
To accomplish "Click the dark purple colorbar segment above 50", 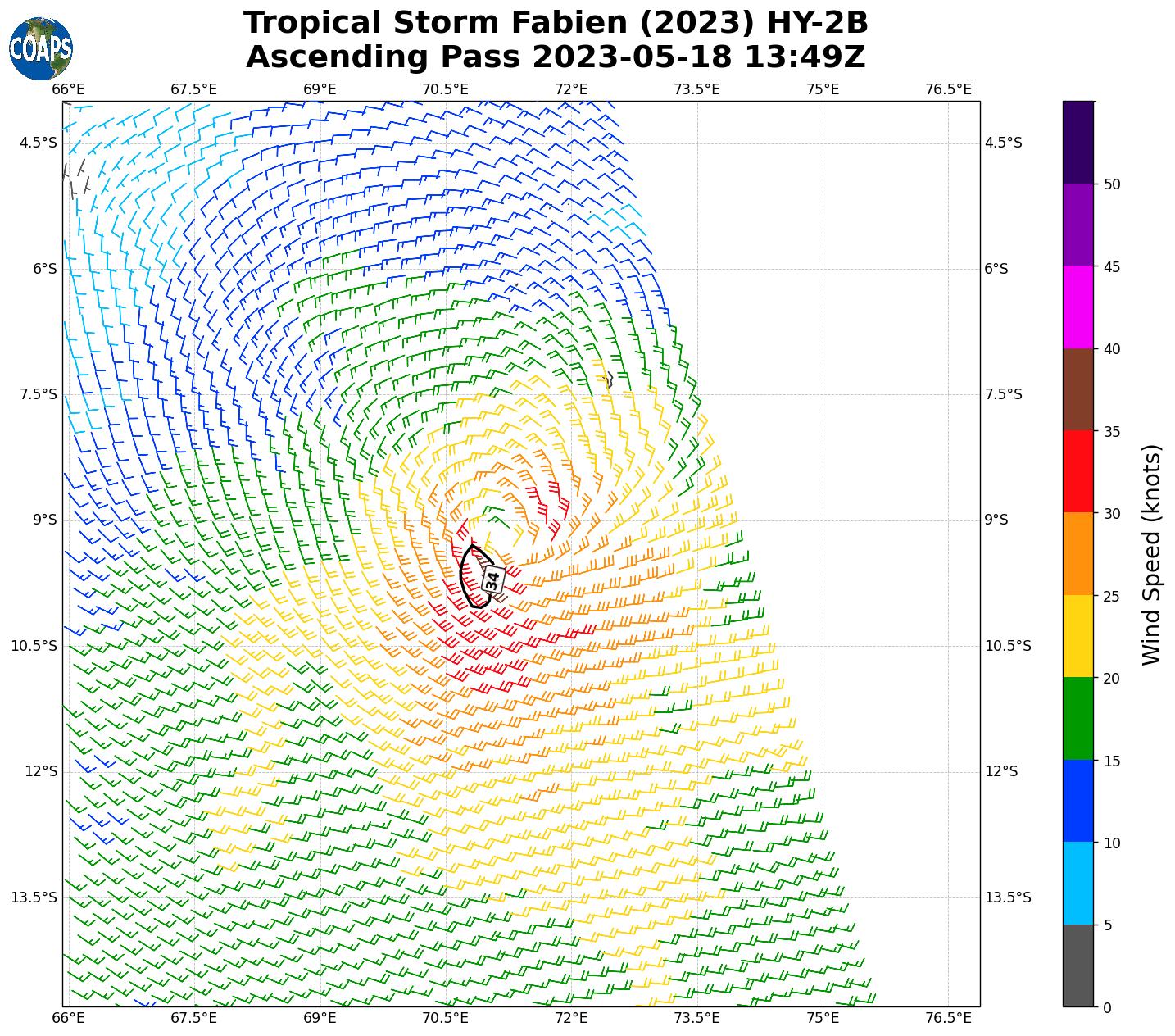I will coord(1077,142).
